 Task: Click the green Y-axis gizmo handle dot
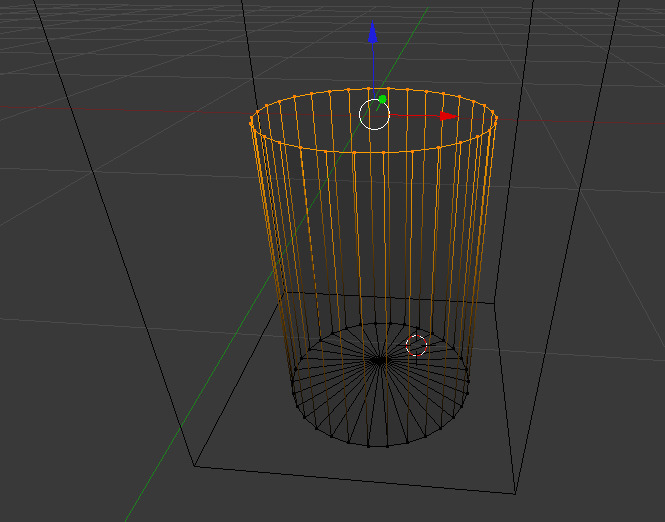click(x=383, y=99)
